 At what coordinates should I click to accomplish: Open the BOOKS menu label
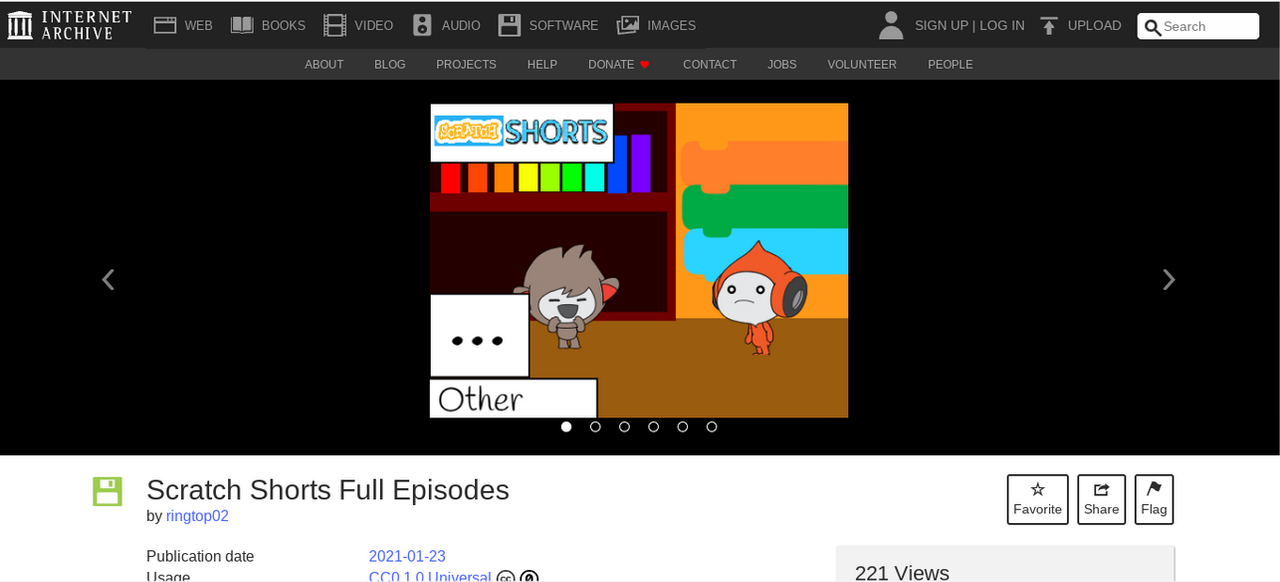[x=283, y=26]
